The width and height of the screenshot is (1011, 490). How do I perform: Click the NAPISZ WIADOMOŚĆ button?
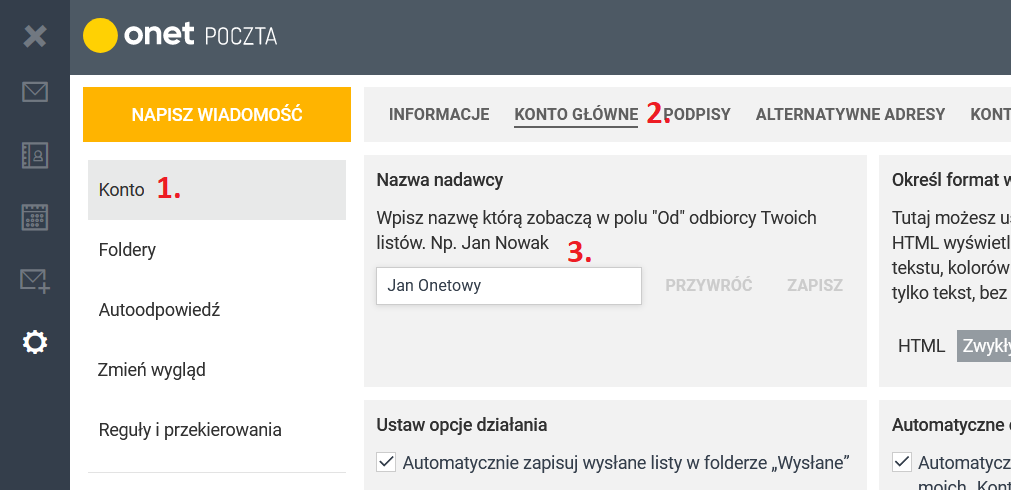(217, 115)
